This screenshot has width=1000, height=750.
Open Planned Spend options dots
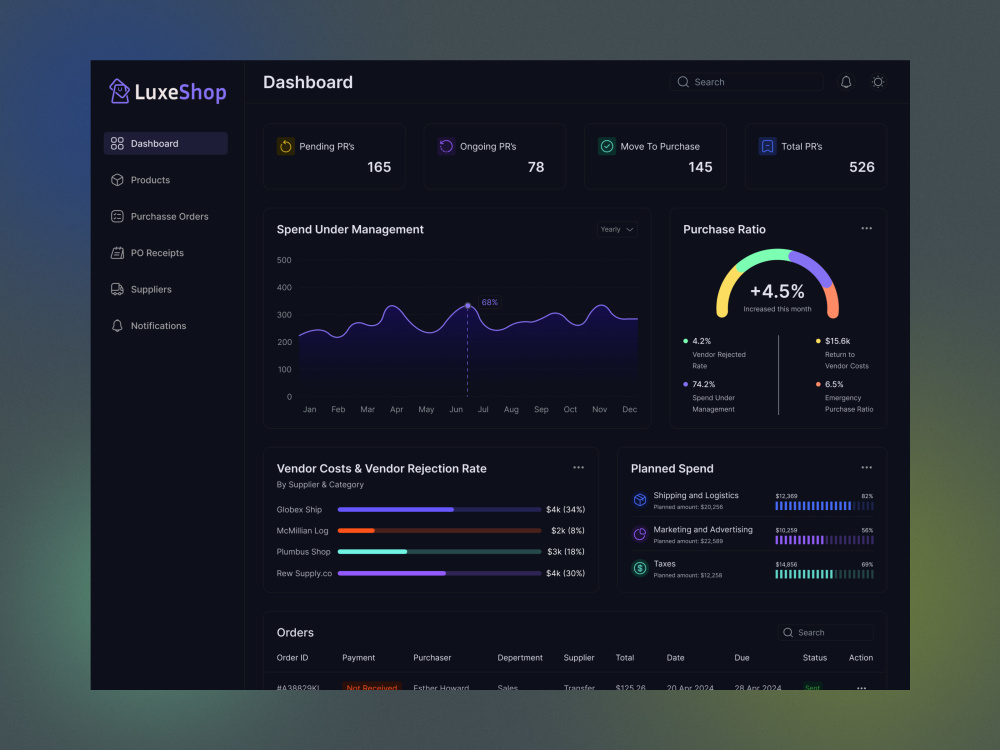pos(866,467)
